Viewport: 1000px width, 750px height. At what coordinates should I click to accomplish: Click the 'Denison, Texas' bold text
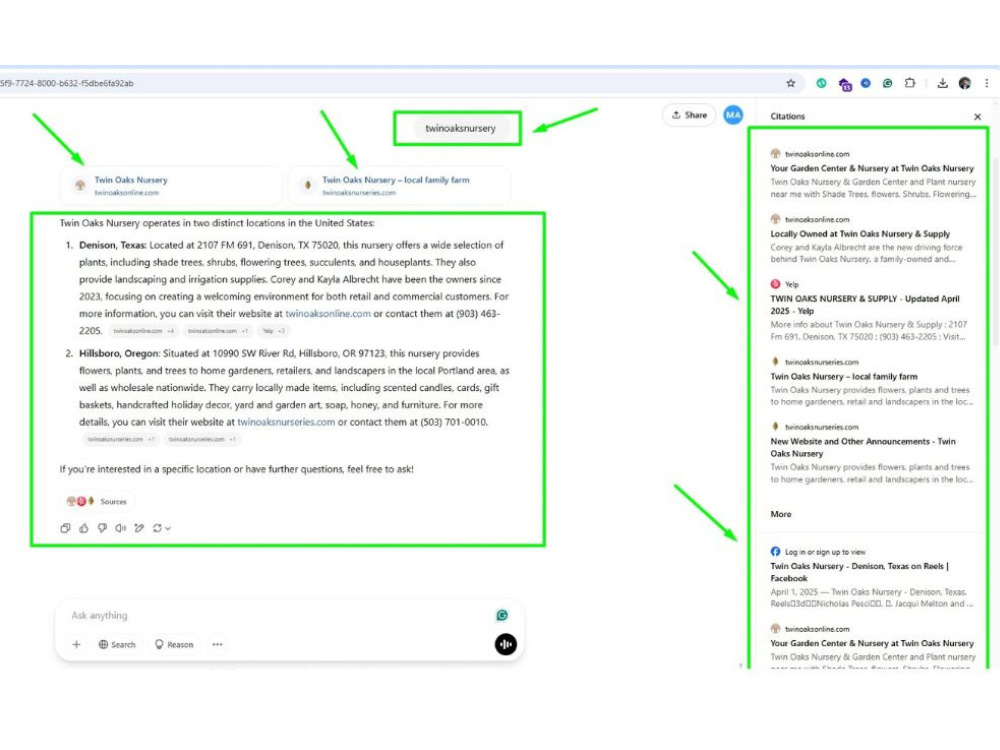point(112,245)
